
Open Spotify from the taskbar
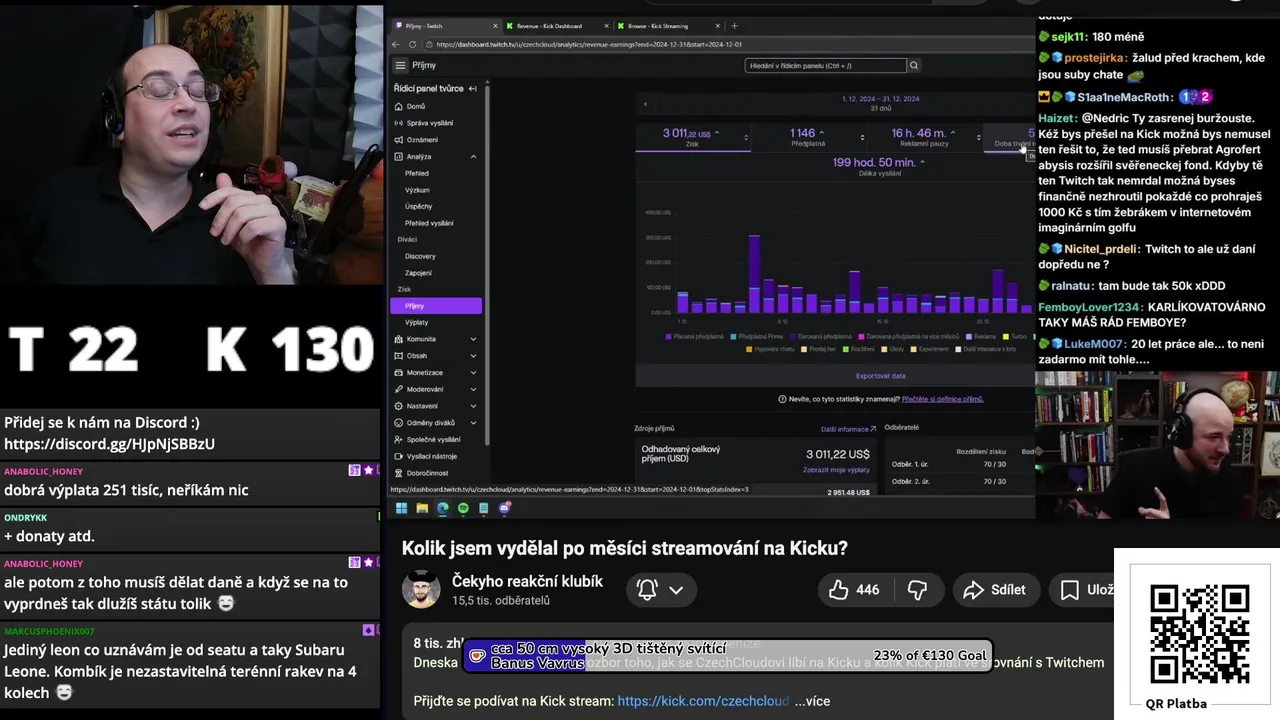pos(463,508)
